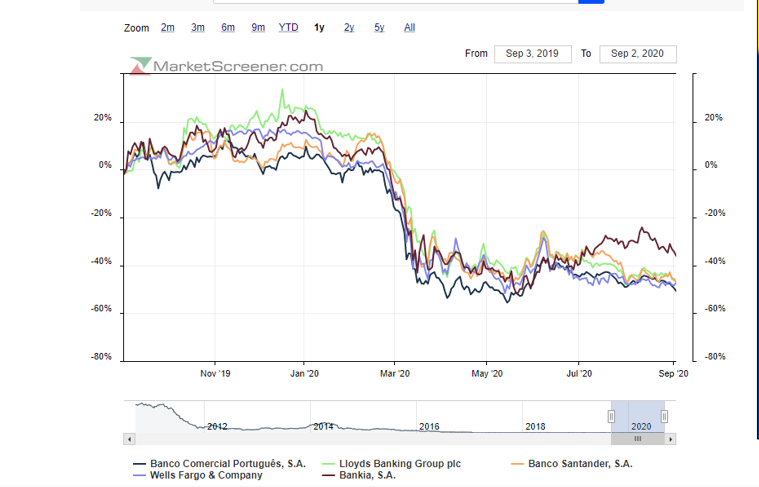Toggle Lloyds Banking Group plc legend series
Image resolution: width=759 pixels, height=487 pixels.
coord(392,464)
